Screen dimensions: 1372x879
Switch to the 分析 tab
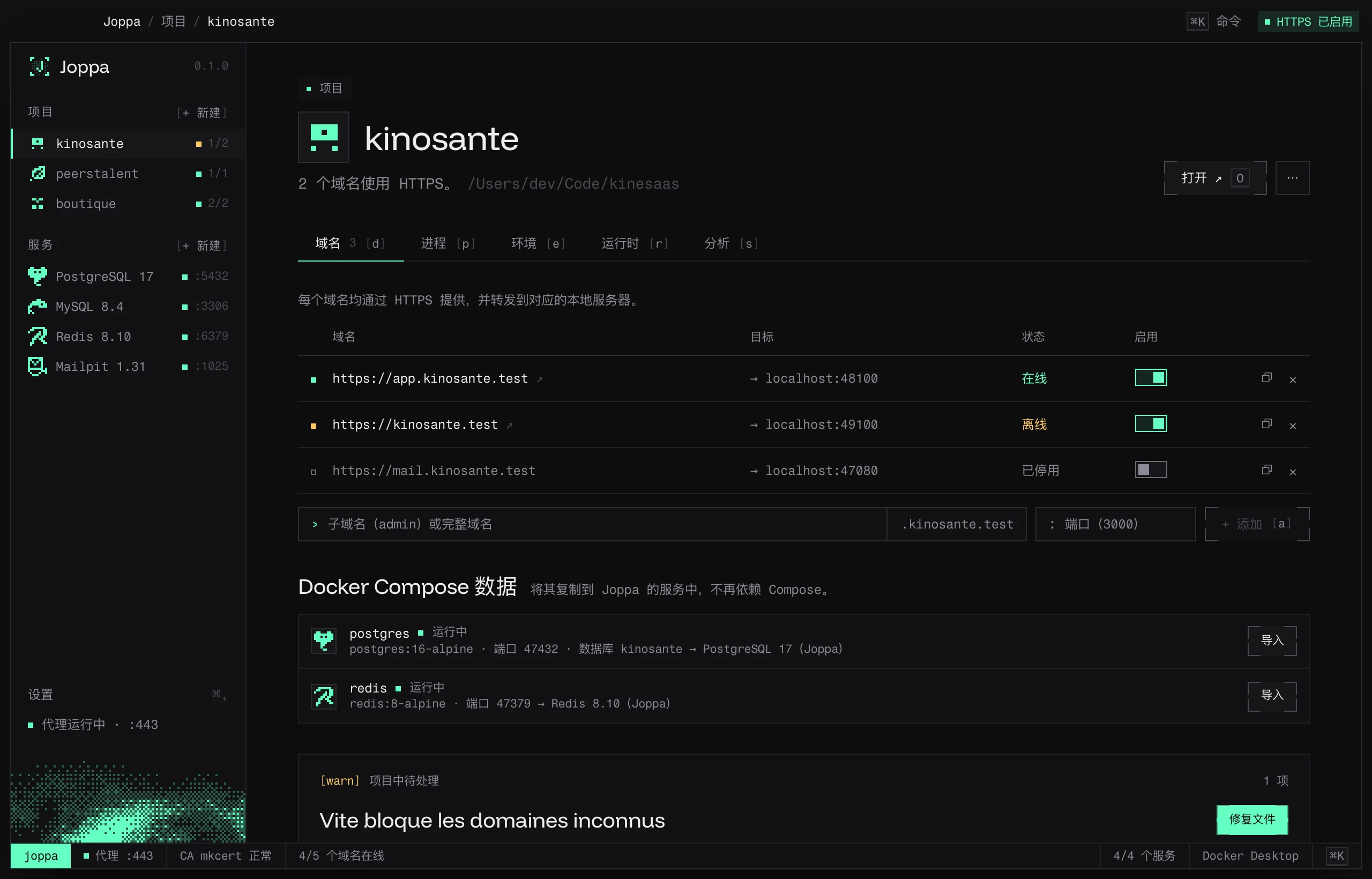click(x=731, y=244)
